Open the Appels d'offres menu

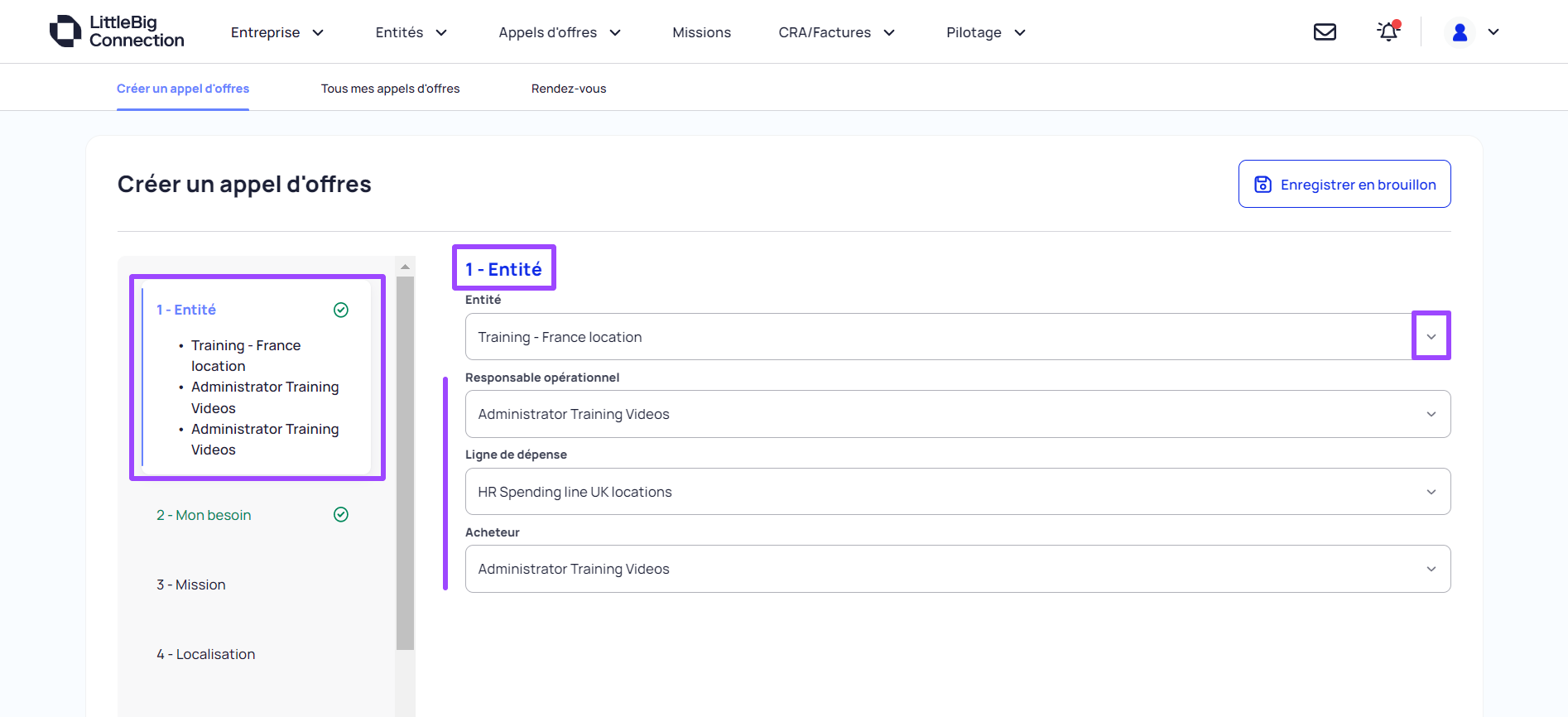pos(559,32)
